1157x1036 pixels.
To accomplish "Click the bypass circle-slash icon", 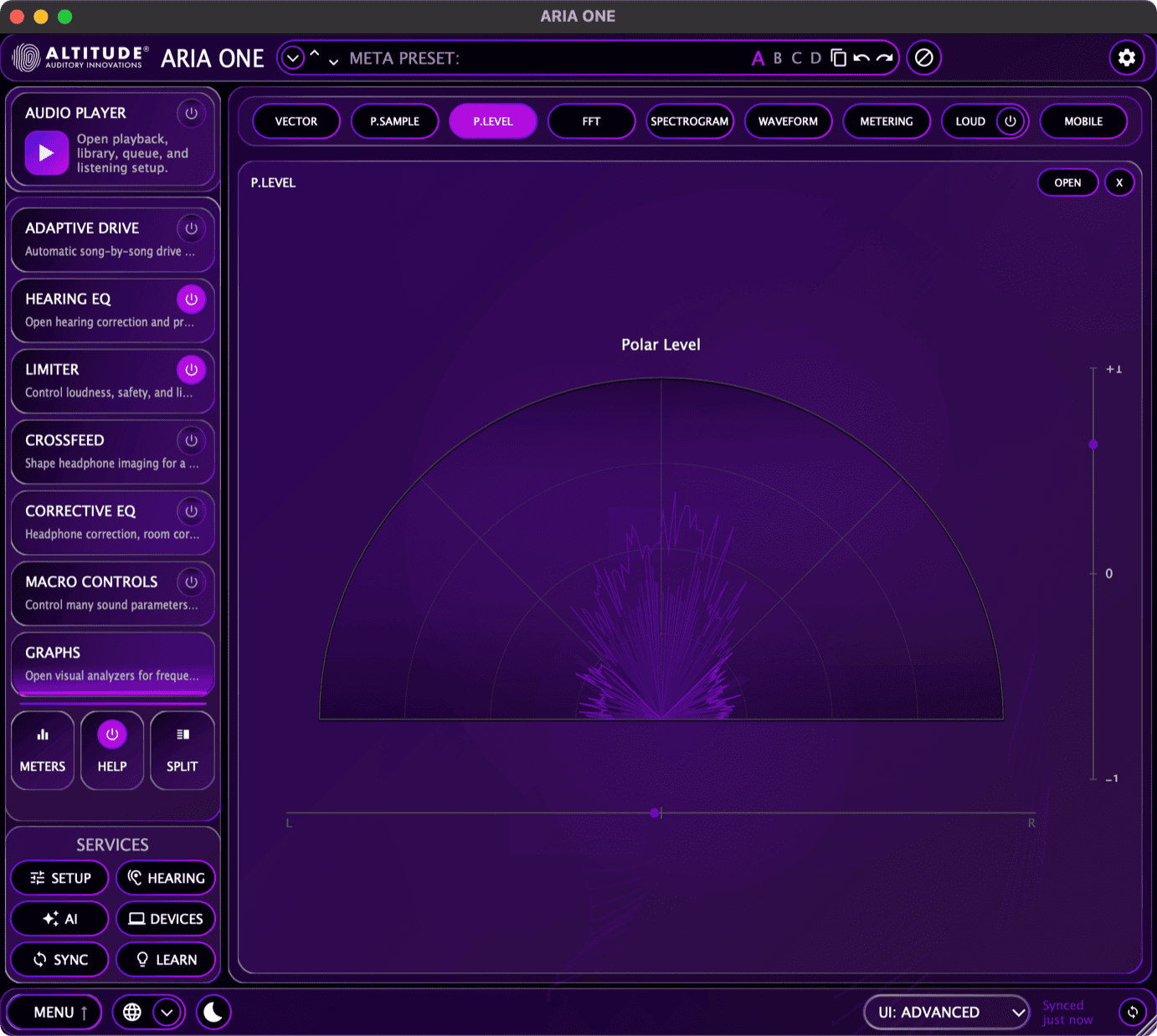I will coord(924,58).
